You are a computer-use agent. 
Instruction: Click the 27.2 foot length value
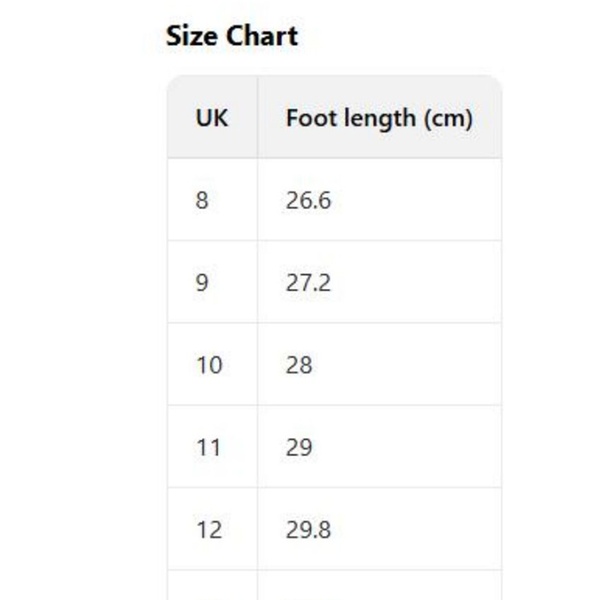(x=308, y=283)
